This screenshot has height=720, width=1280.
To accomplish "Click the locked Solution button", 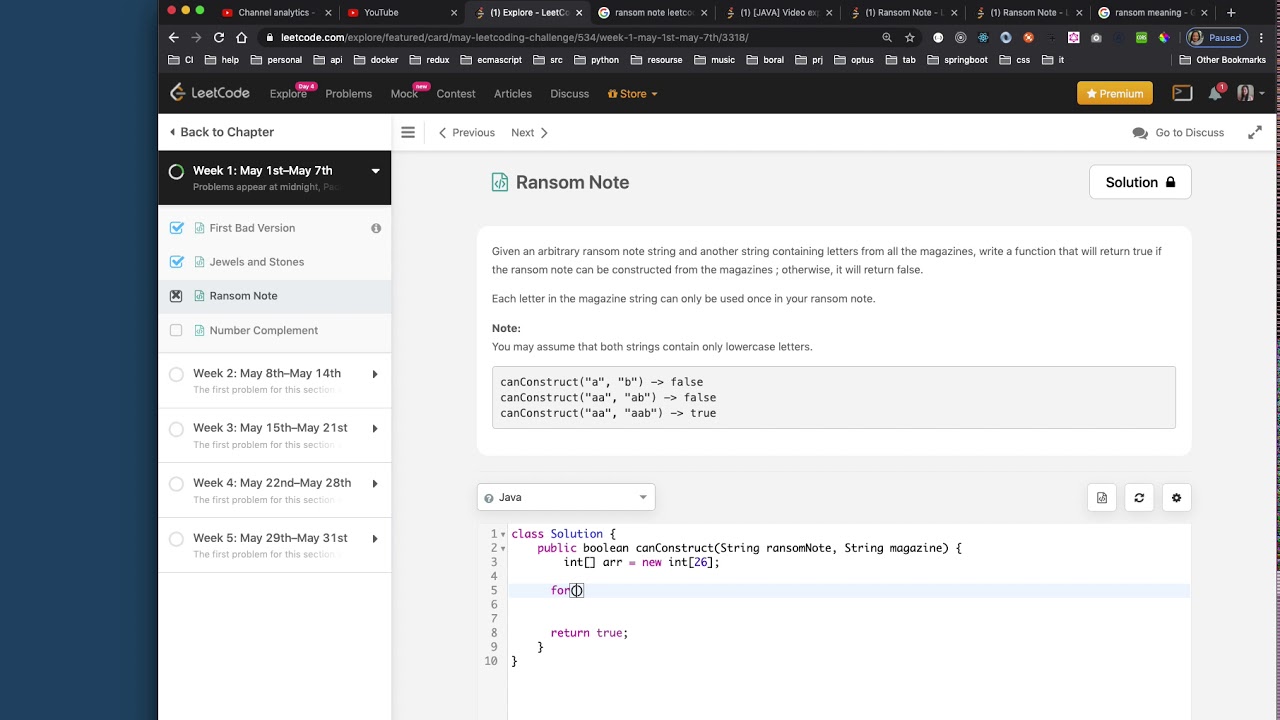I will (x=1140, y=182).
